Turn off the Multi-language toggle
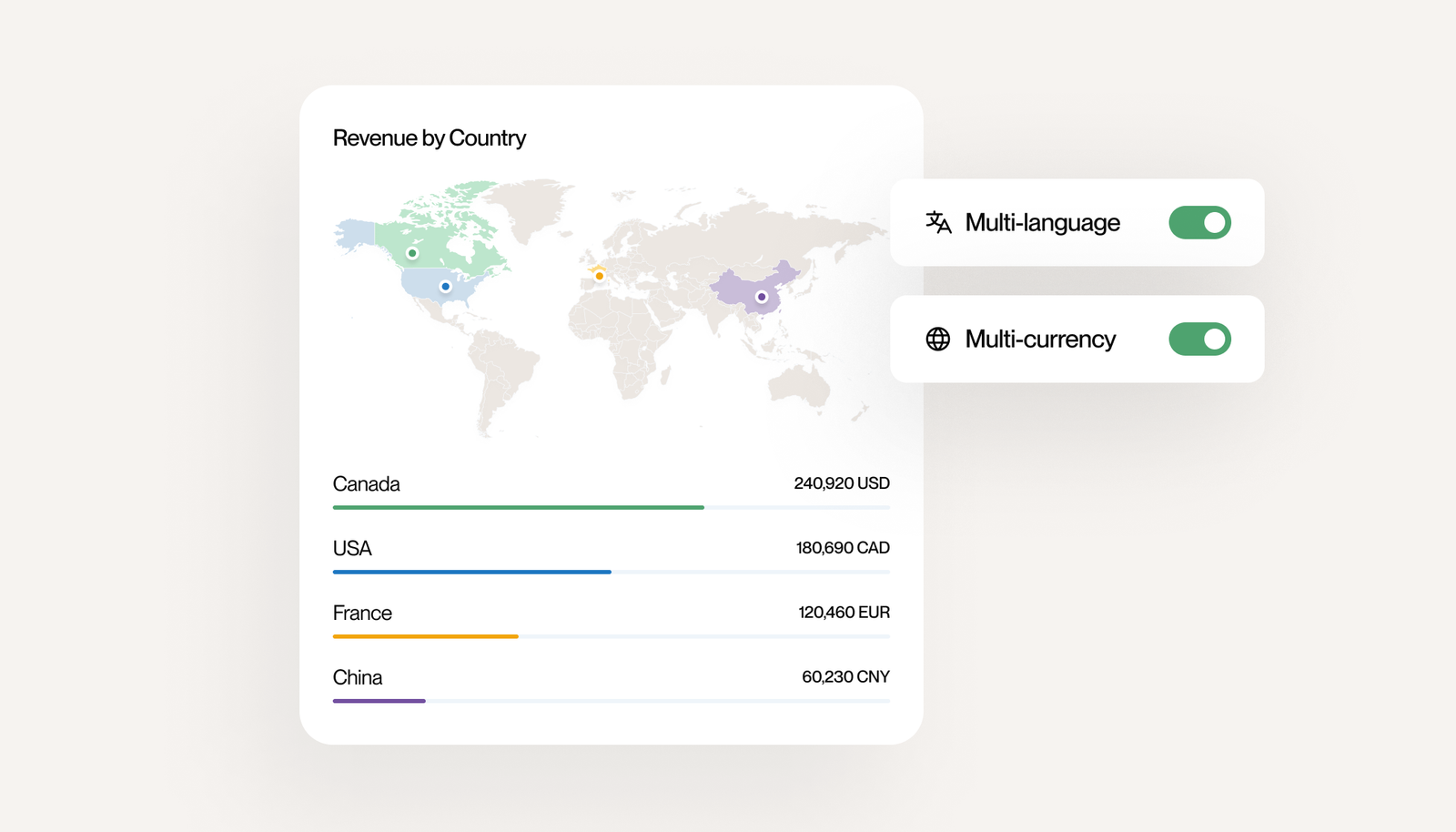This screenshot has height=832, width=1456. pyautogui.click(x=1199, y=222)
